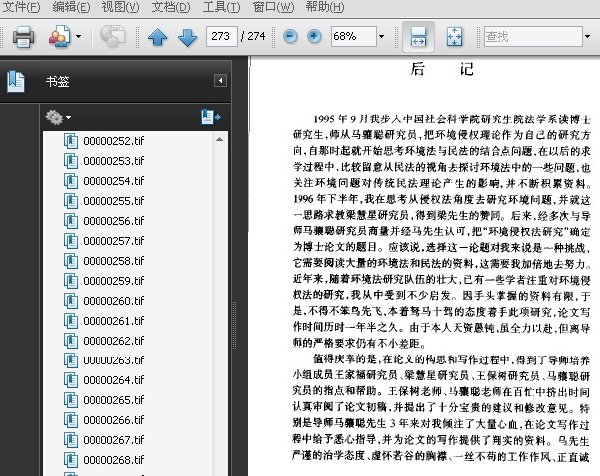
Task: Open the 查找 search options dropdown
Action: point(587,37)
